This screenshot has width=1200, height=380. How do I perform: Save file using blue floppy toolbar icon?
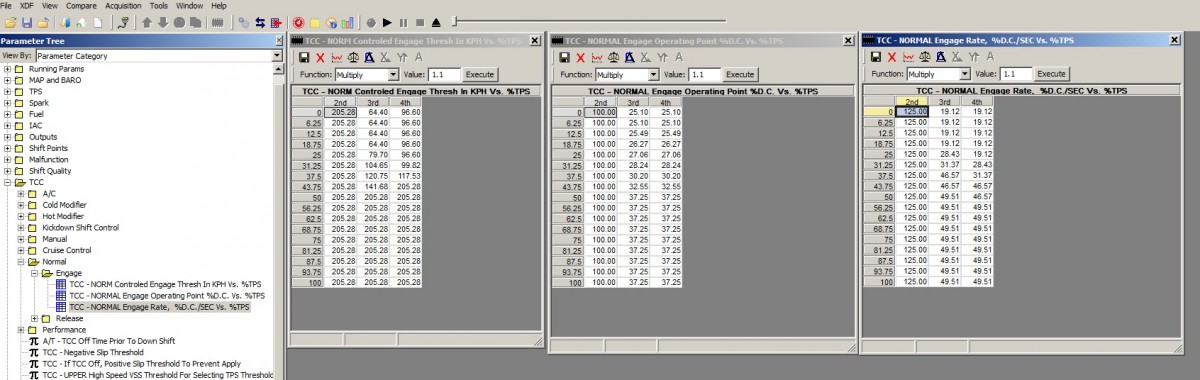point(27,22)
